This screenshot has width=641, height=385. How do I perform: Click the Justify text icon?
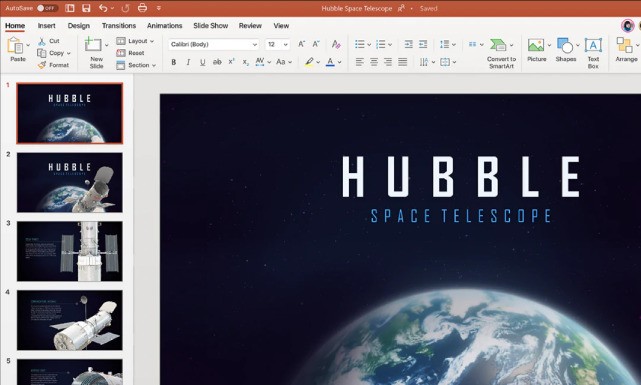pos(403,62)
